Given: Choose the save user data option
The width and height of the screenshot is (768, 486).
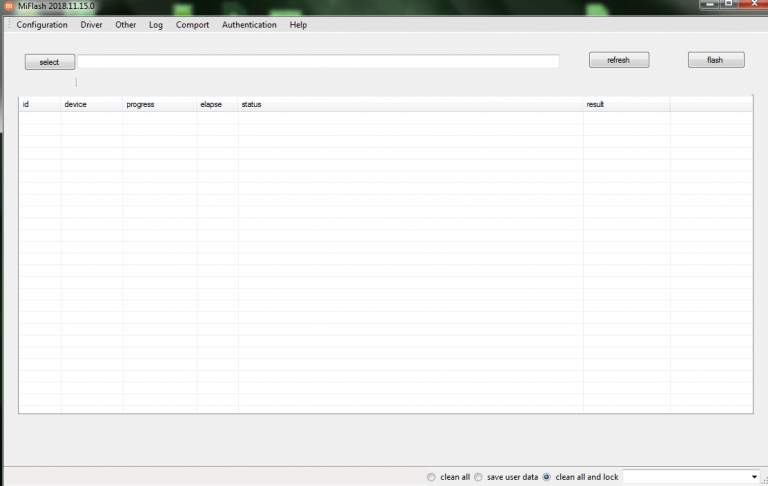Looking at the screenshot, I should [478, 477].
